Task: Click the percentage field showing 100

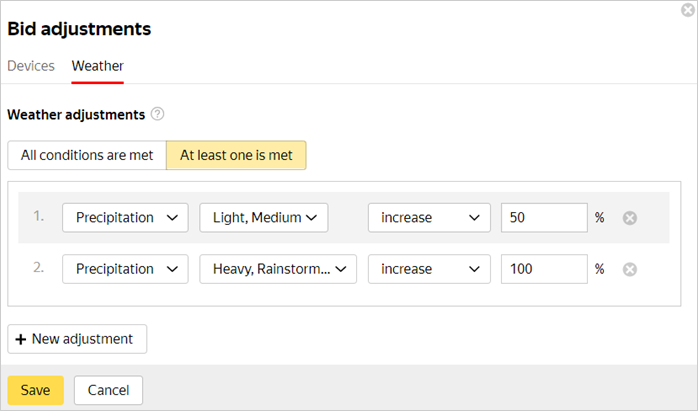Action: point(544,269)
